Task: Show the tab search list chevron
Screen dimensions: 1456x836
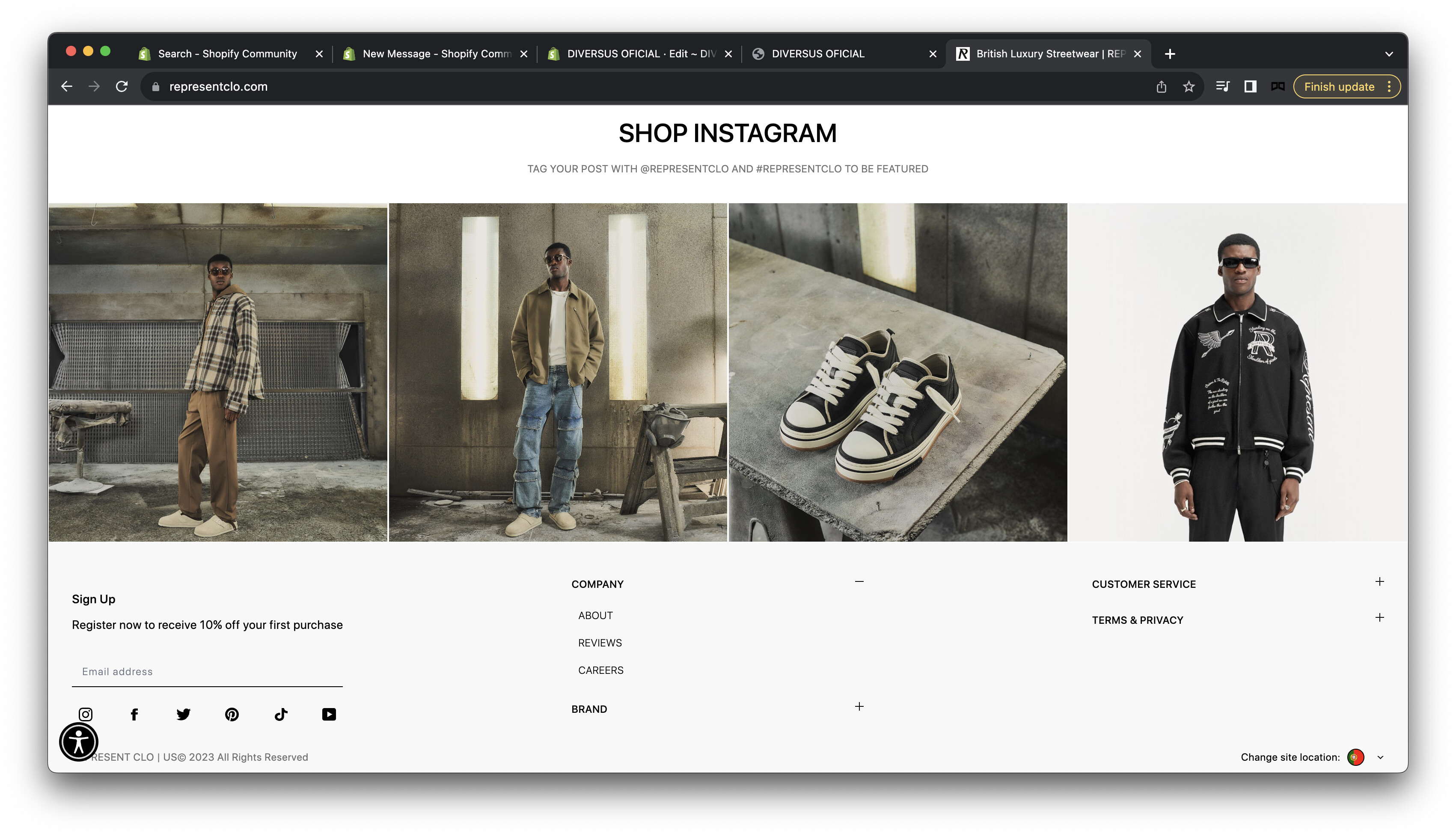Action: 1389,54
